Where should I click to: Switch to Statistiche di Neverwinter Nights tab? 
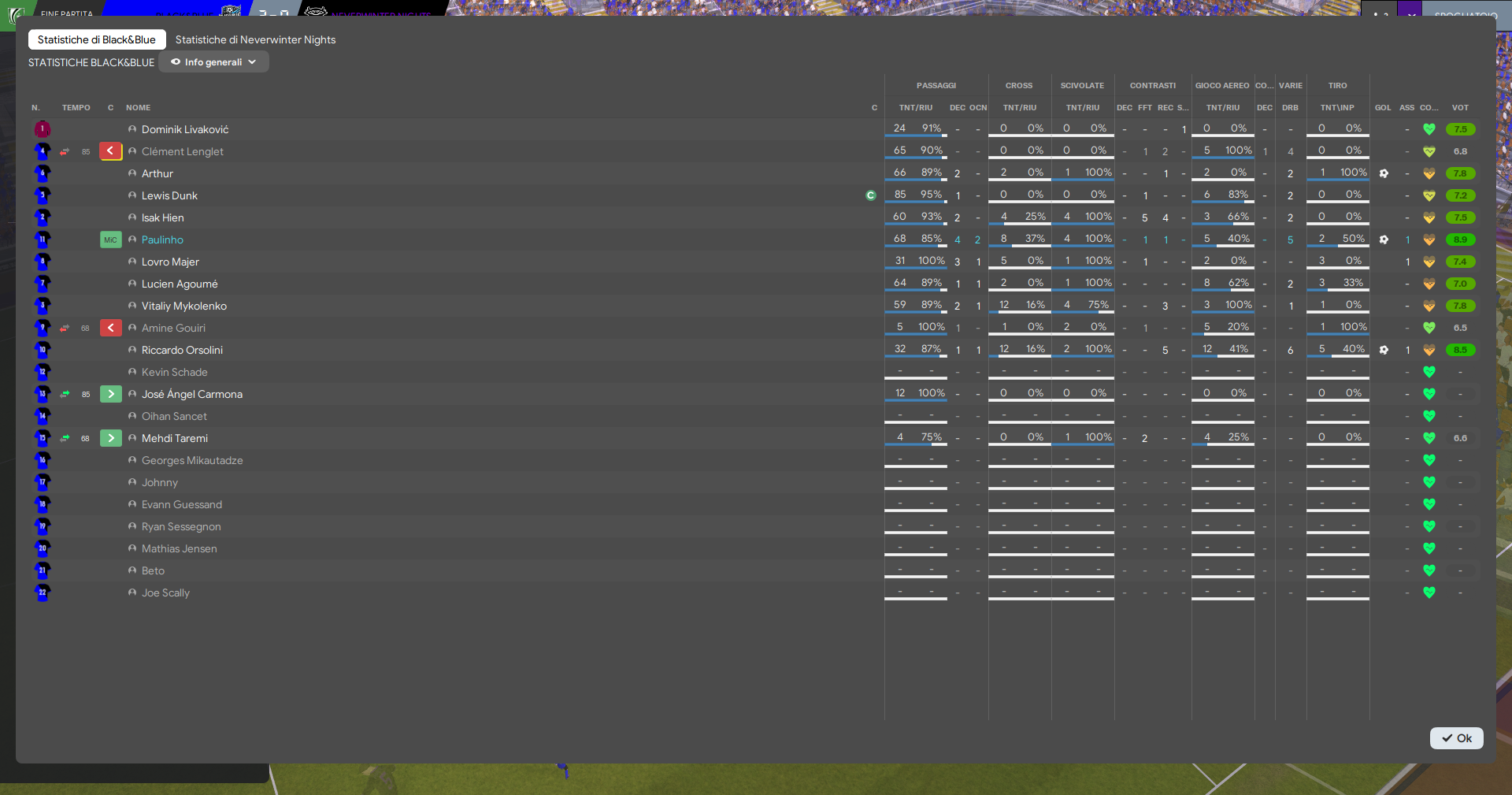pyautogui.click(x=255, y=39)
